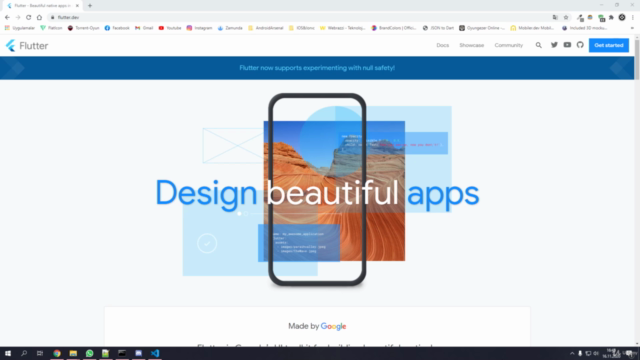Open Windows taskbar search
Image resolution: width=640 pixels, height=360 pixels.
click(x=24, y=353)
